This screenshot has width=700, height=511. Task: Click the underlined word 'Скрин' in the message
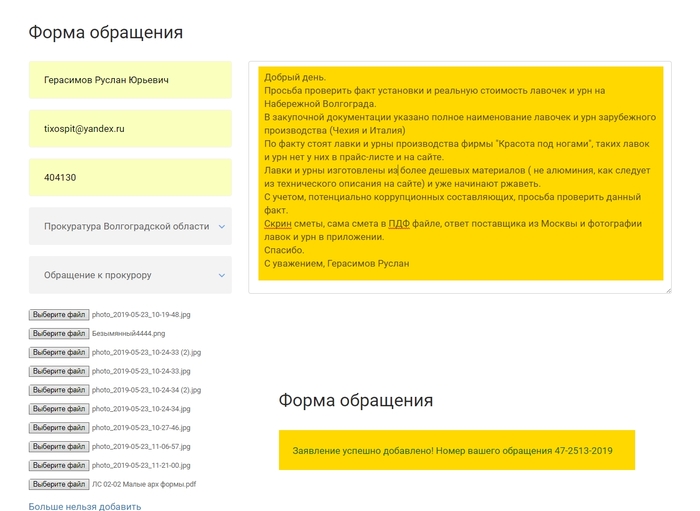point(278,224)
